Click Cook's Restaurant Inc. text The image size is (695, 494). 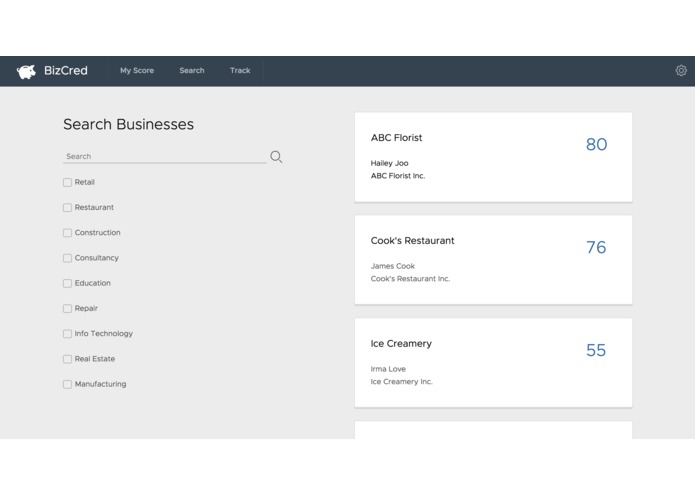410,279
